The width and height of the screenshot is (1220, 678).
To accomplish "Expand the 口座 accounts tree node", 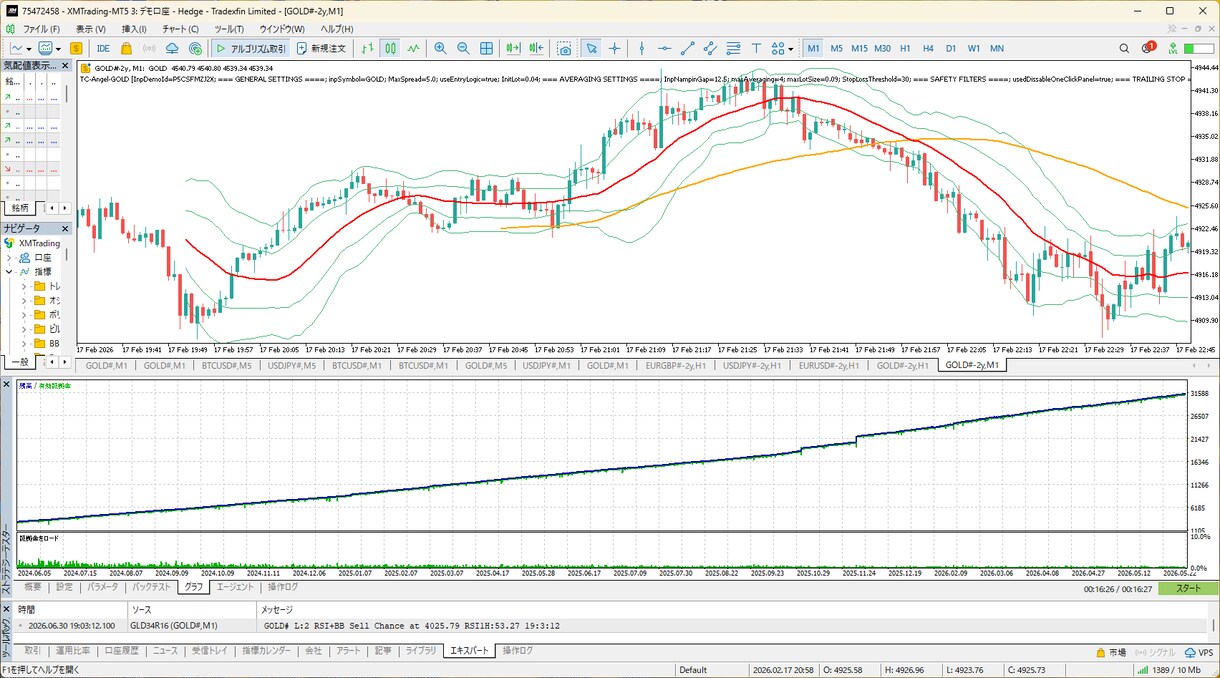I will point(9,257).
